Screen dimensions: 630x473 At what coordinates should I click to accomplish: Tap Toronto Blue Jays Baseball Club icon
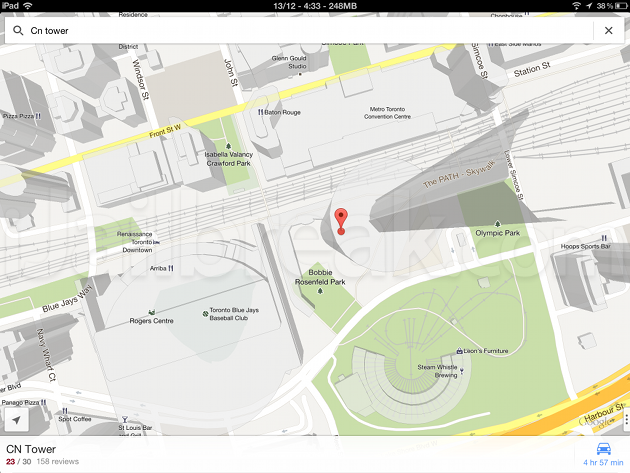[x=205, y=313]
